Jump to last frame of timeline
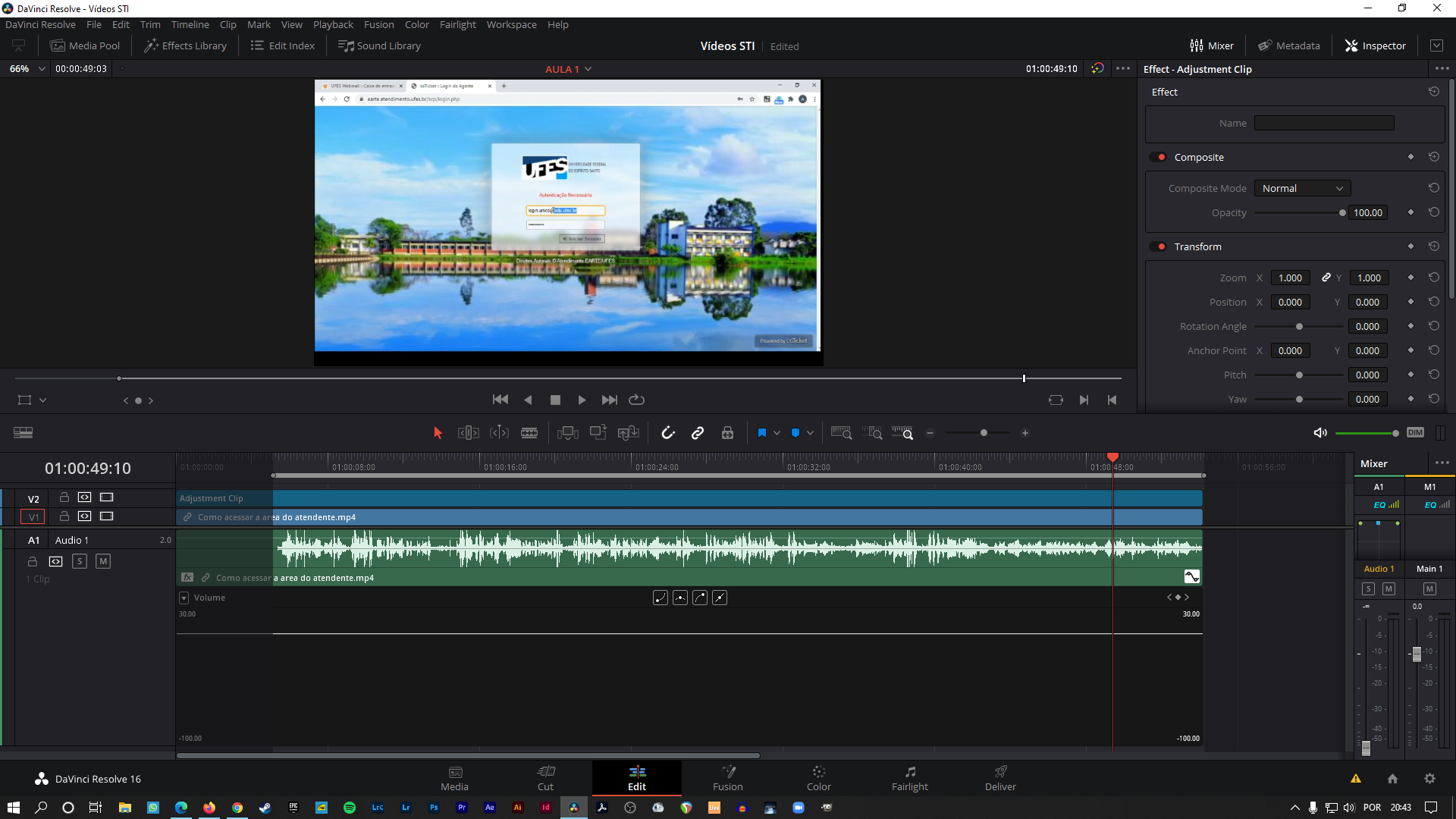The height and width of the screenshot is (819, 1456). pyautogui.click(x=609, y=400)
